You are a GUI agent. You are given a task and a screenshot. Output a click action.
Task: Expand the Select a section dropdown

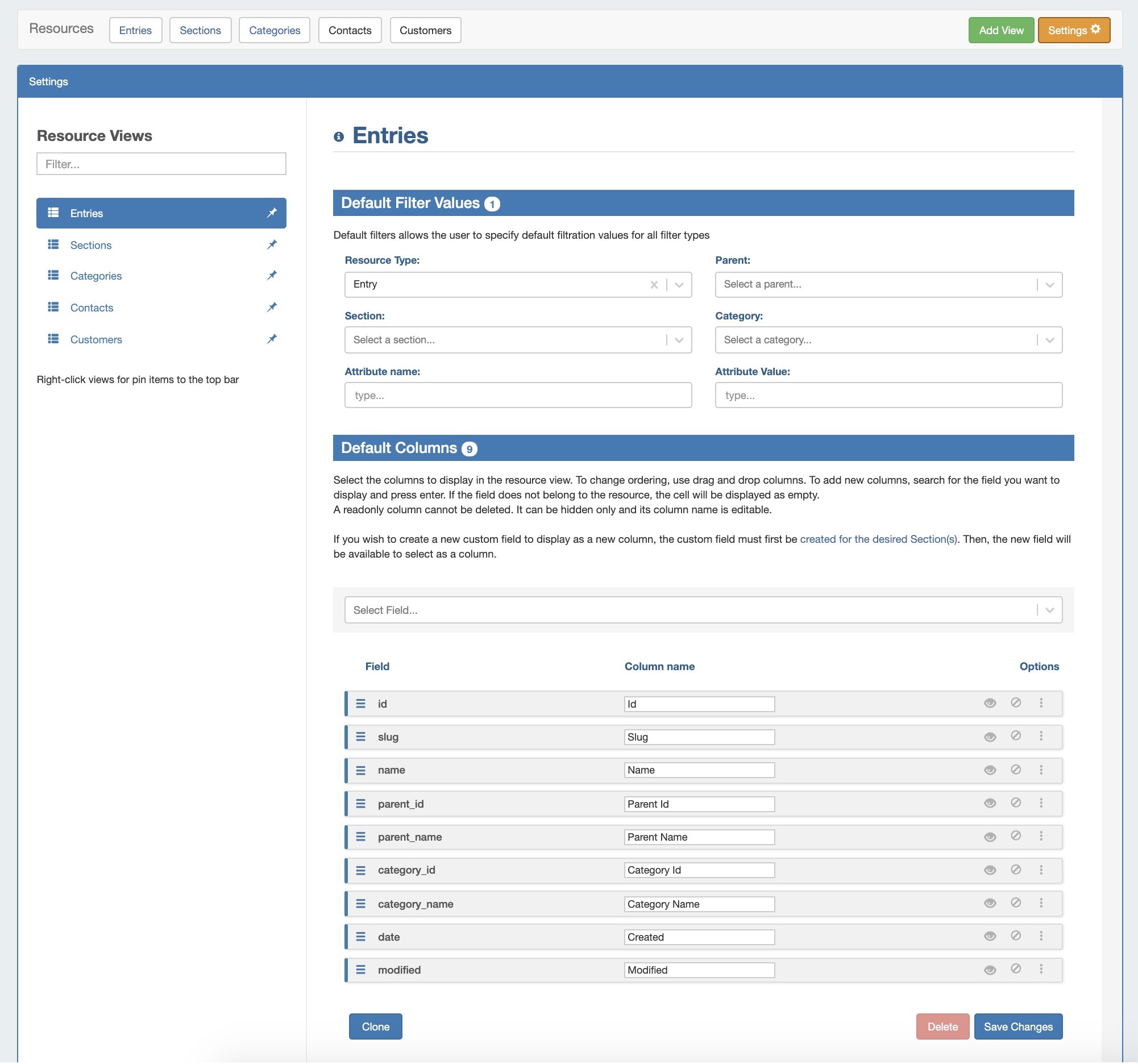pos(517,340)
